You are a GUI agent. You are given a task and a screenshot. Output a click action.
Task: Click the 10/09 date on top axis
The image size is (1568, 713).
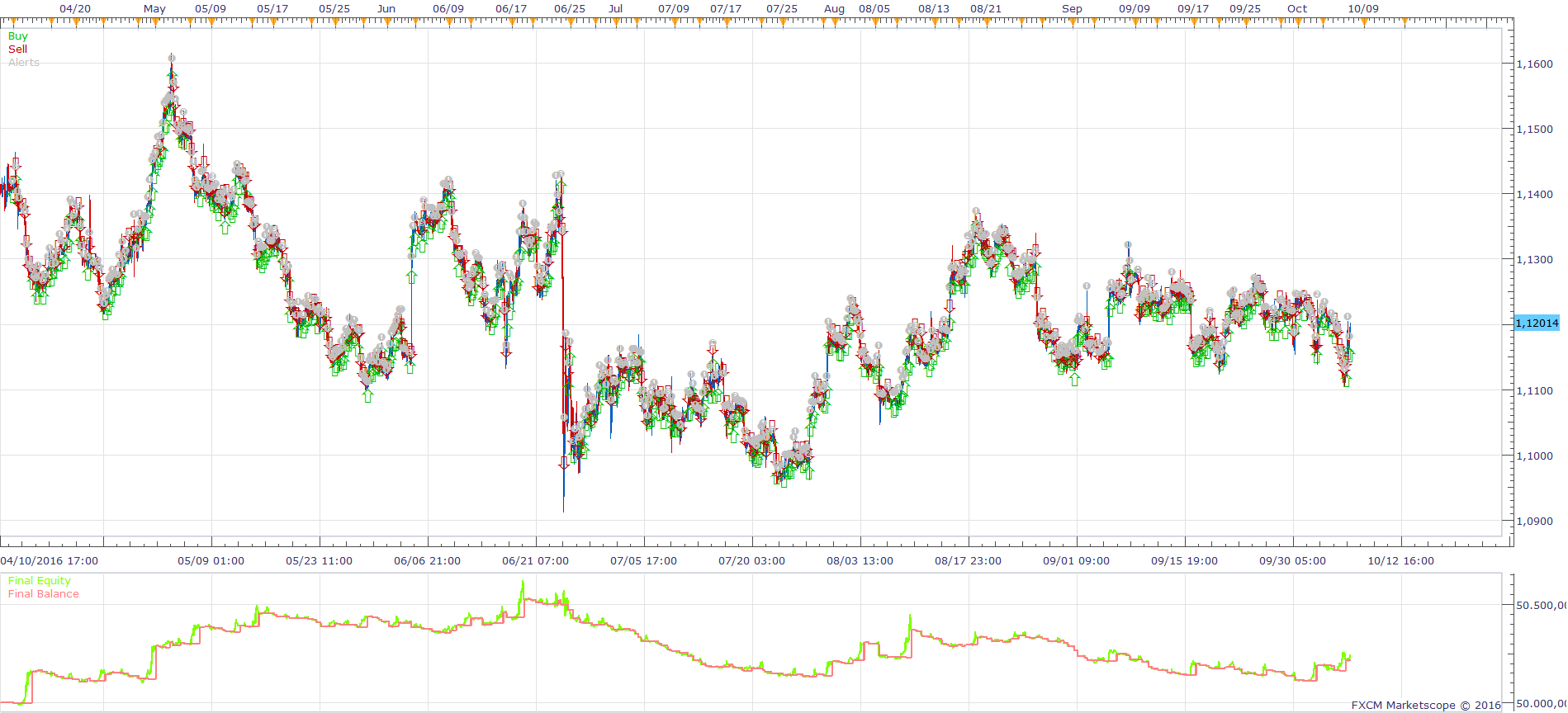coord(1363,9)
